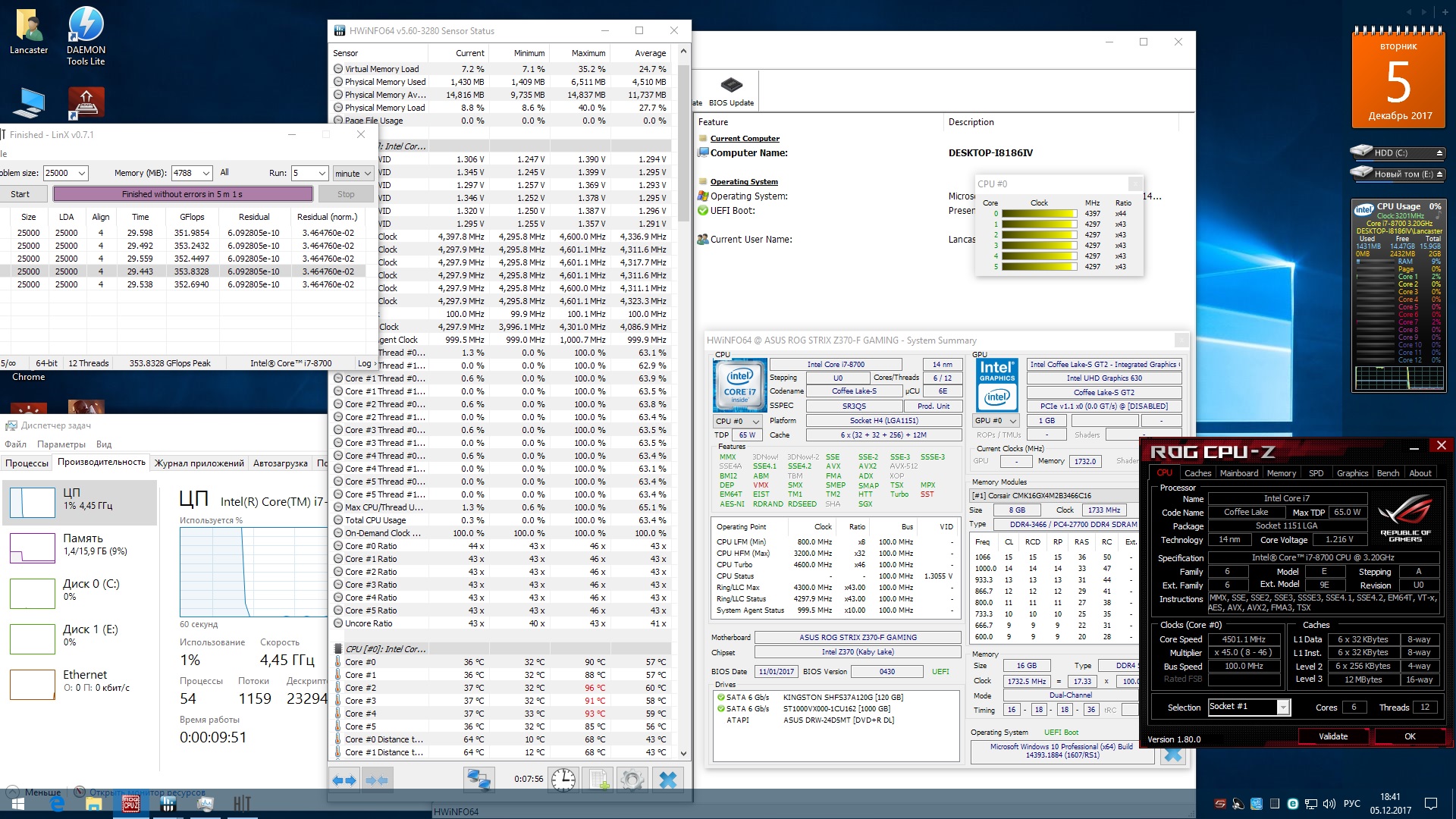The height and width of the screenshot is (819, 1456).
Task: Click ROG CPU-Z icon in taskbar
Action: coord(130,804)
